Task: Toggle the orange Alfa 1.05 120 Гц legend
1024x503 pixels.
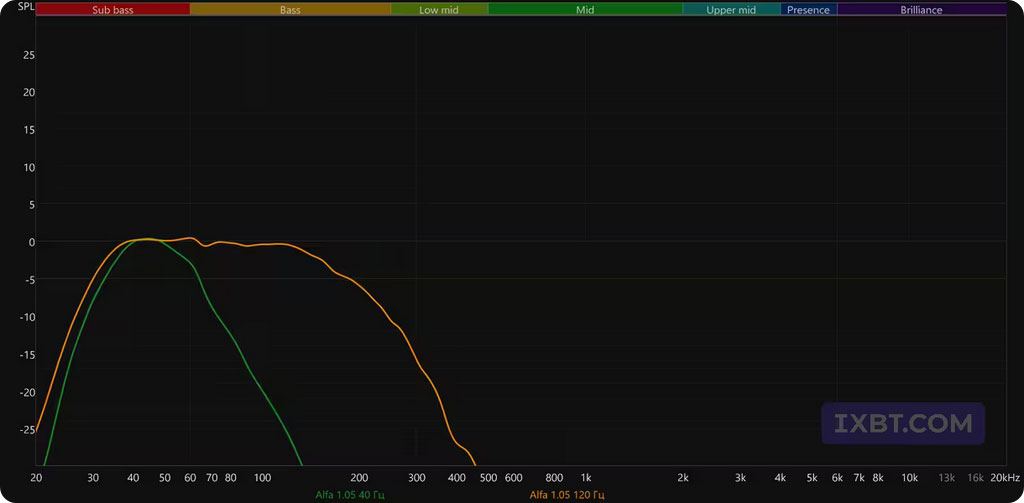Action: click(567, 495)
